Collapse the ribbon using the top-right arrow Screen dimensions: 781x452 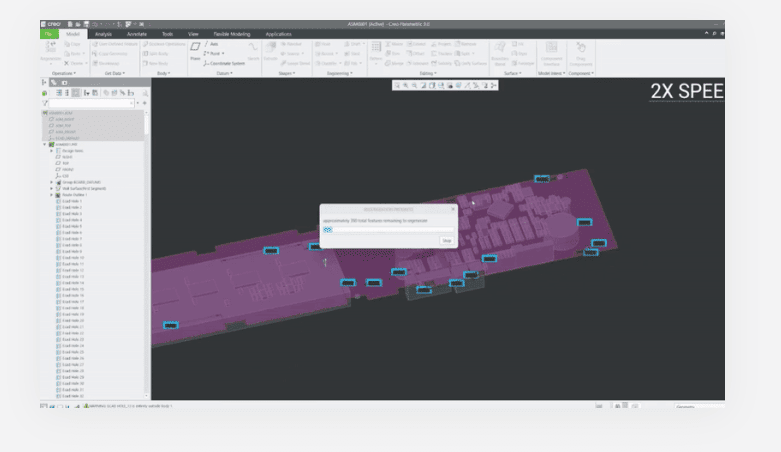(706, 33)
